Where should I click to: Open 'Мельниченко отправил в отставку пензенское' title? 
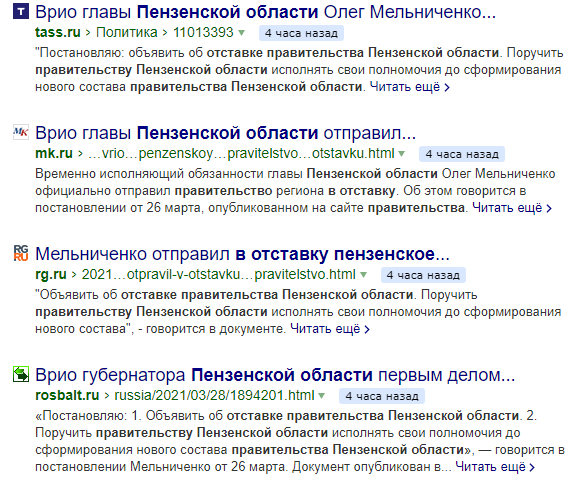click(x=242, y=254)
